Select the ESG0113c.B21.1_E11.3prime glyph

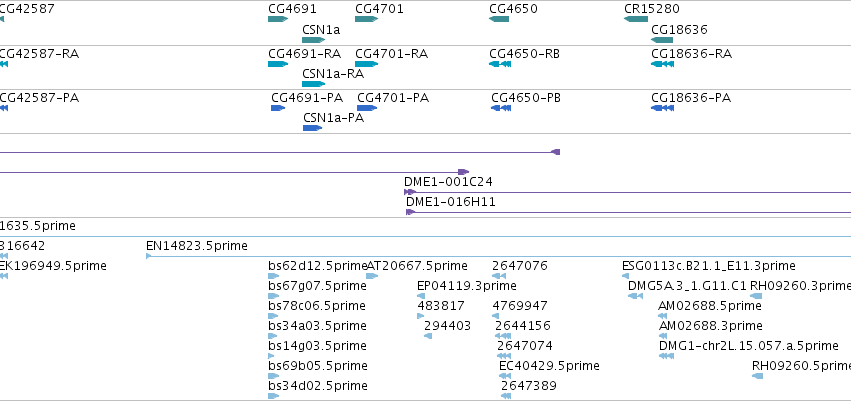625,276
